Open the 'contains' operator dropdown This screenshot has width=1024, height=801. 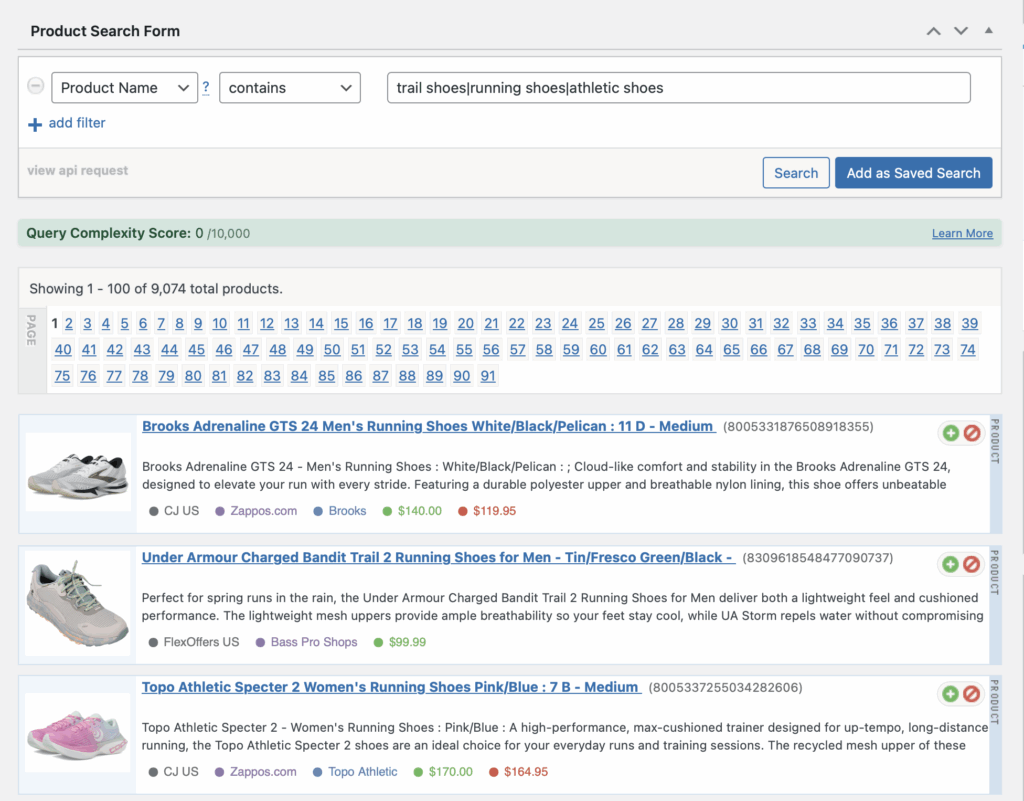pos(289,88)
